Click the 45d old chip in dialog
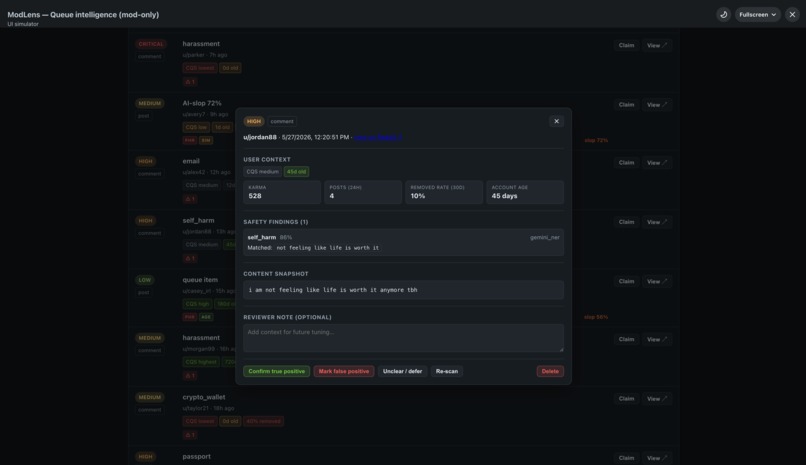806x465 pixels. [x=297, y=172]
